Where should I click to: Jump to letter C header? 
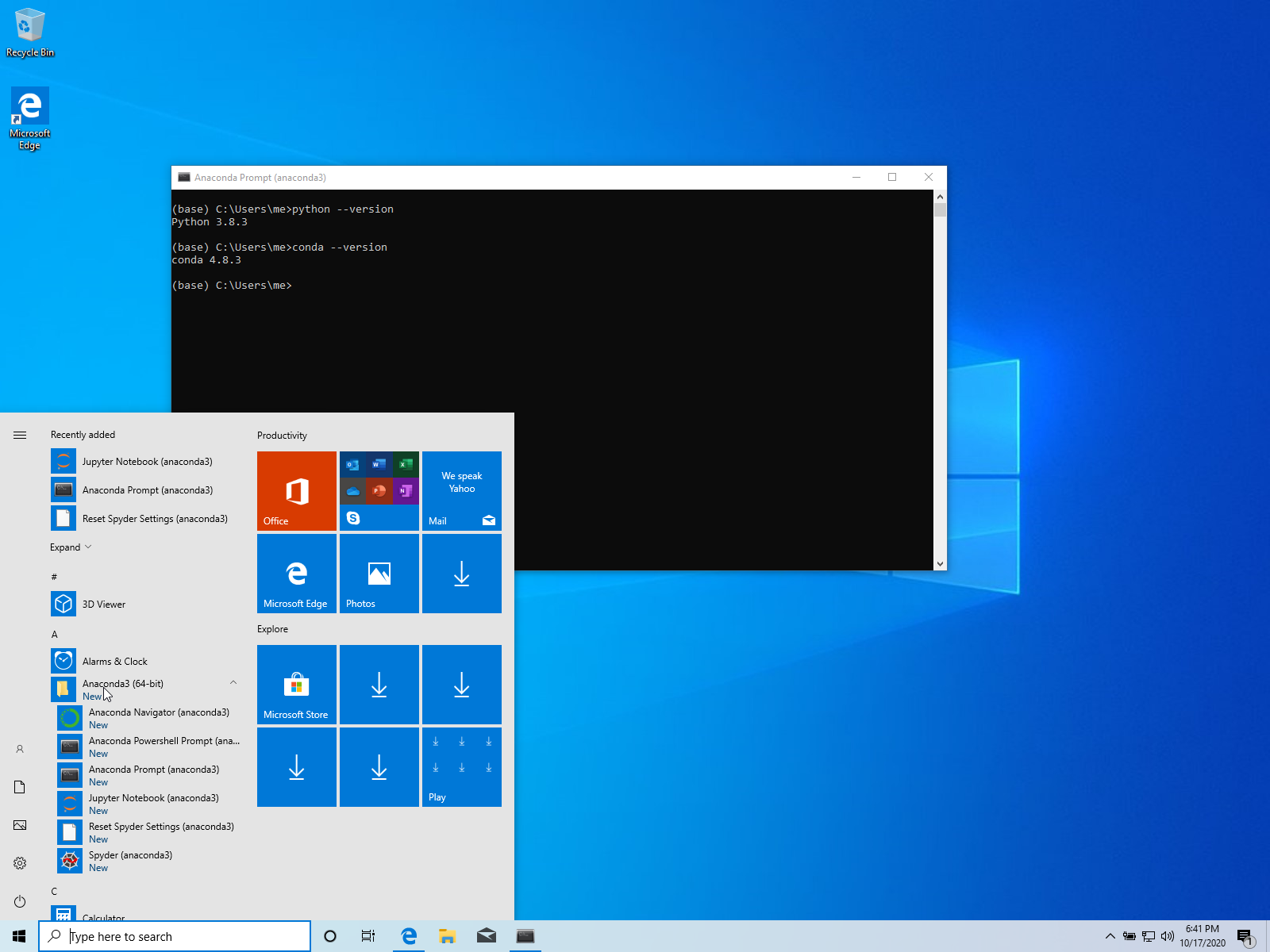tap(55, 892)
